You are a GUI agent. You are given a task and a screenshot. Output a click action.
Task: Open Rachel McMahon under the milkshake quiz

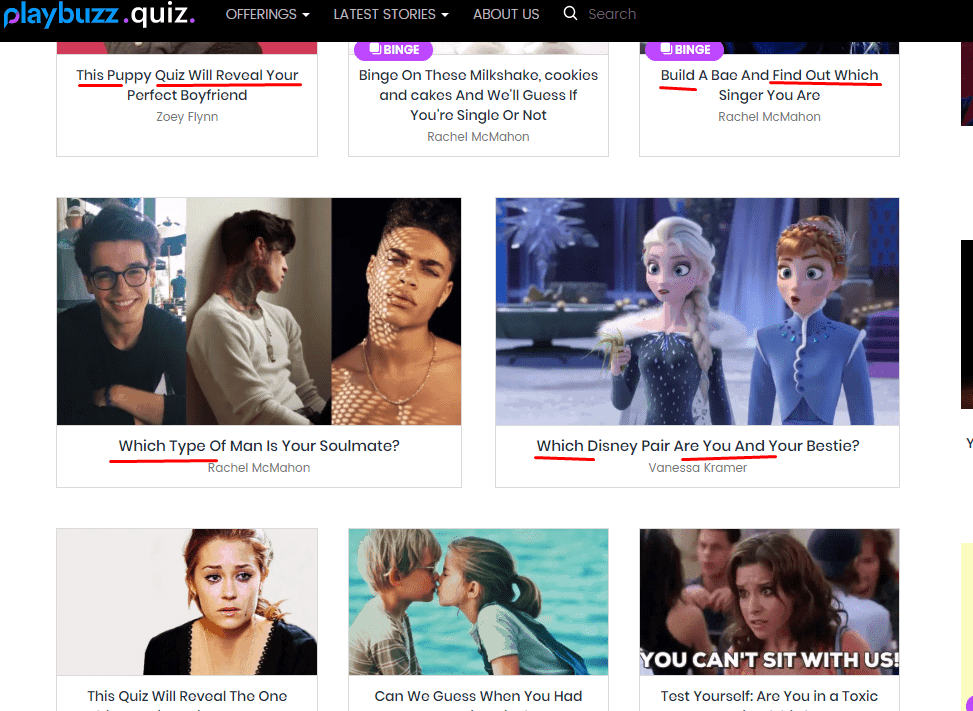(x=478, y=136)
